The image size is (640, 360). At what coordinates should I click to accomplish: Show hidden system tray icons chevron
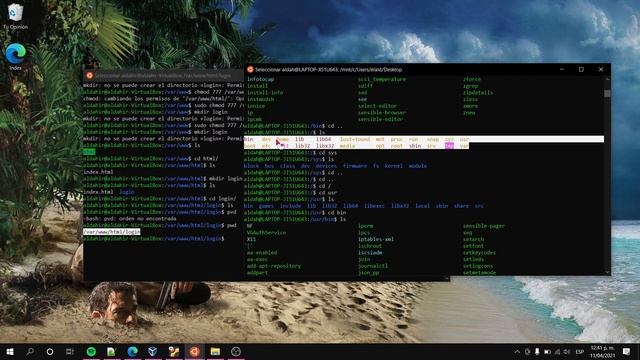(517, 352)
